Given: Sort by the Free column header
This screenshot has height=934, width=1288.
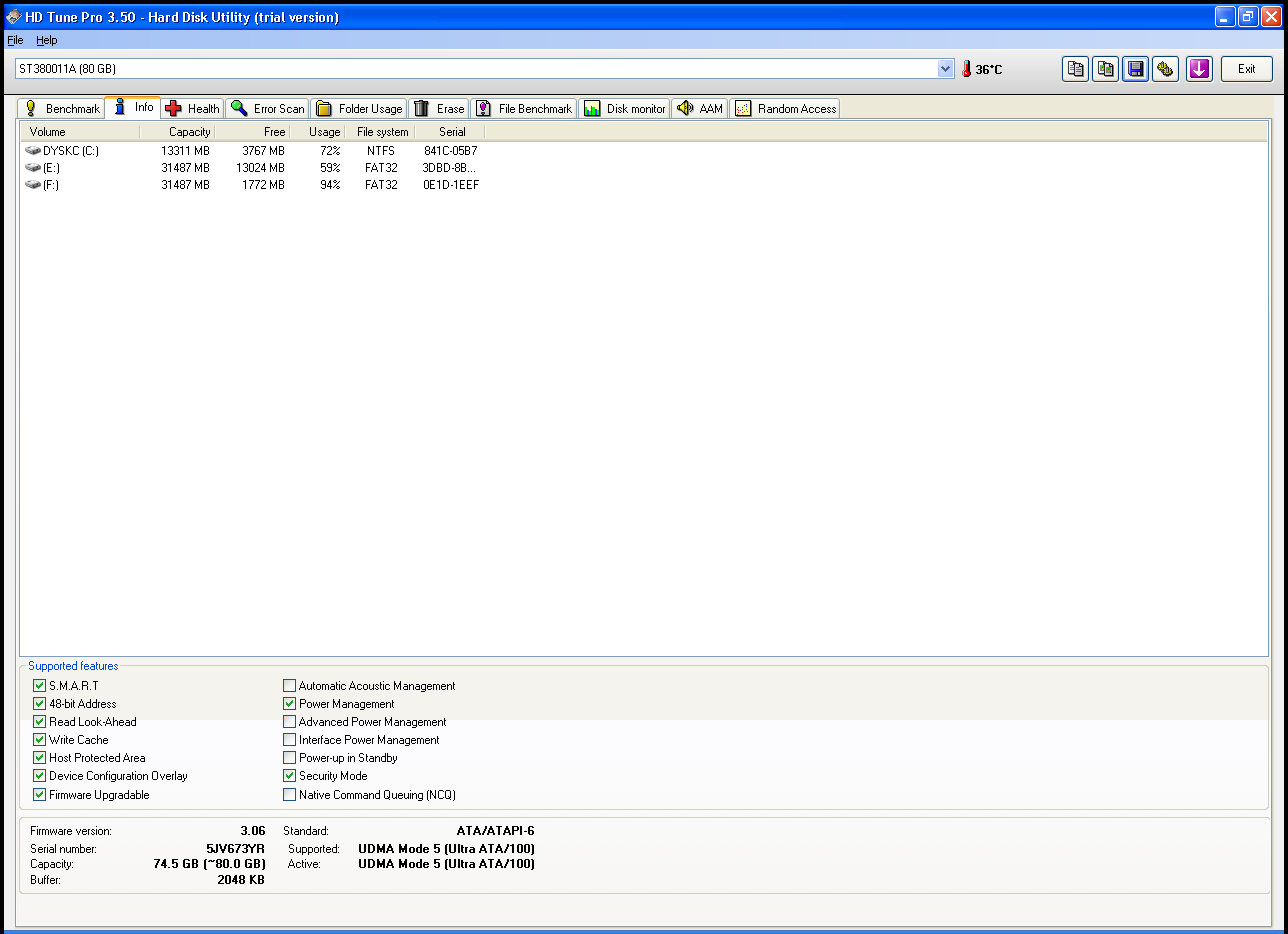Looking at the screenshot, I should click(x=252, y=132).
